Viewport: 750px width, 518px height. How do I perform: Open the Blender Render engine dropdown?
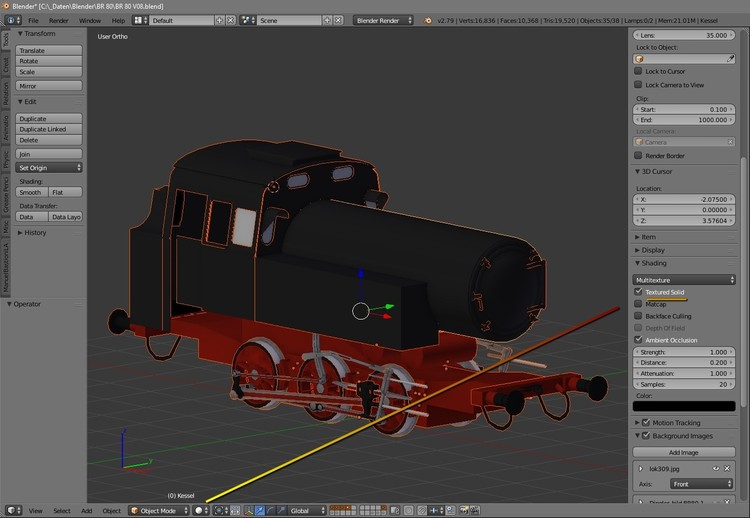383,21
